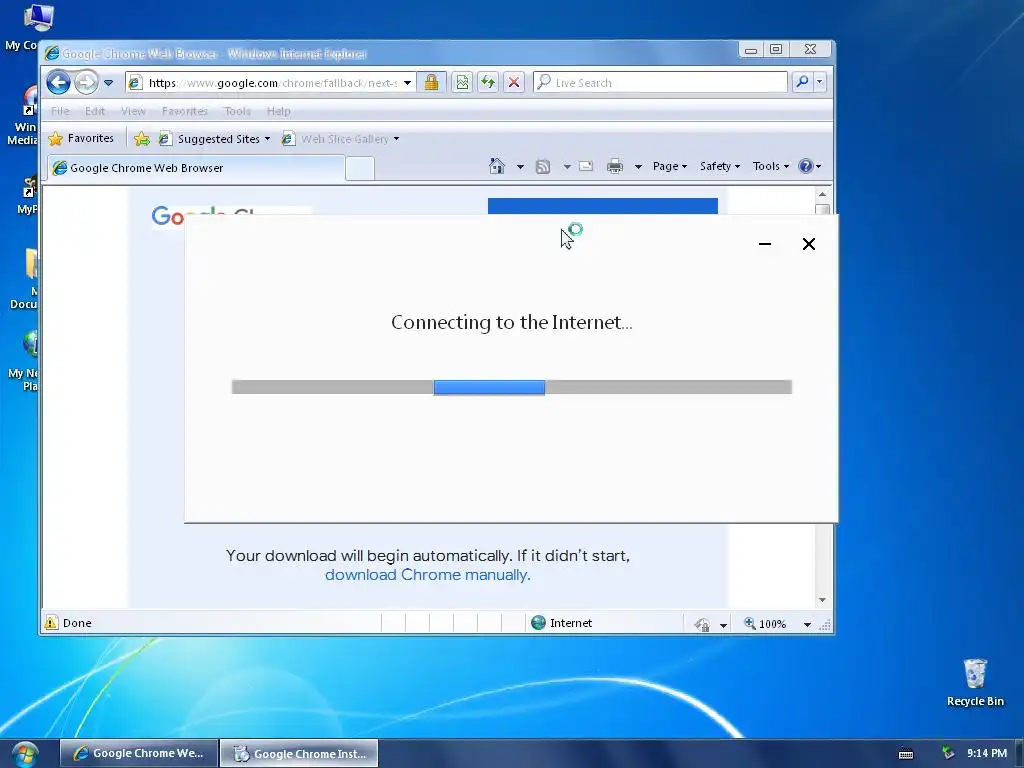Screen dimensions: 1024x768
Task: Select Google Chrome Web Browser tab
Action: [196, 168]
